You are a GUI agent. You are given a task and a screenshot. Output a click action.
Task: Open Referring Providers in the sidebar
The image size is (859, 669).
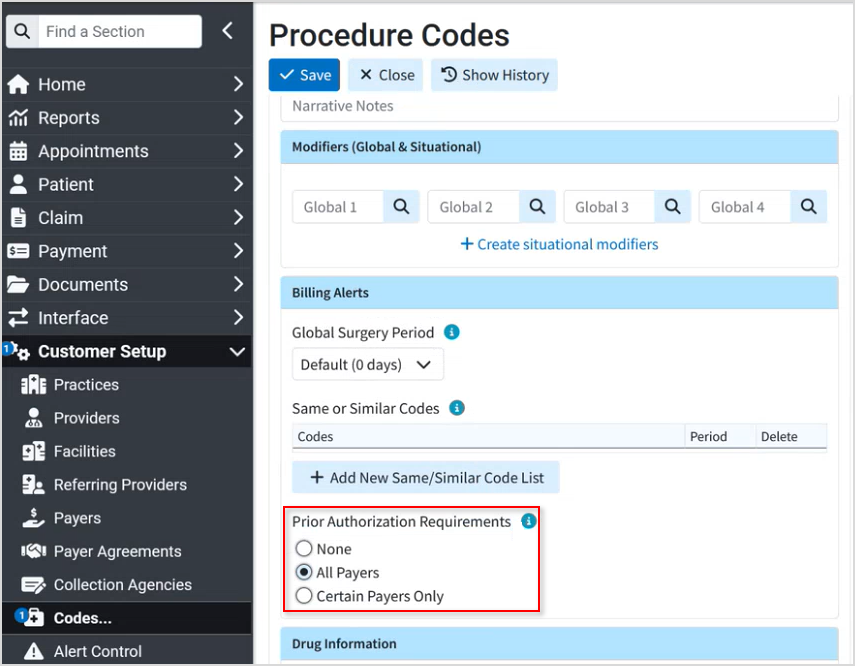click(x=121, y=487)
